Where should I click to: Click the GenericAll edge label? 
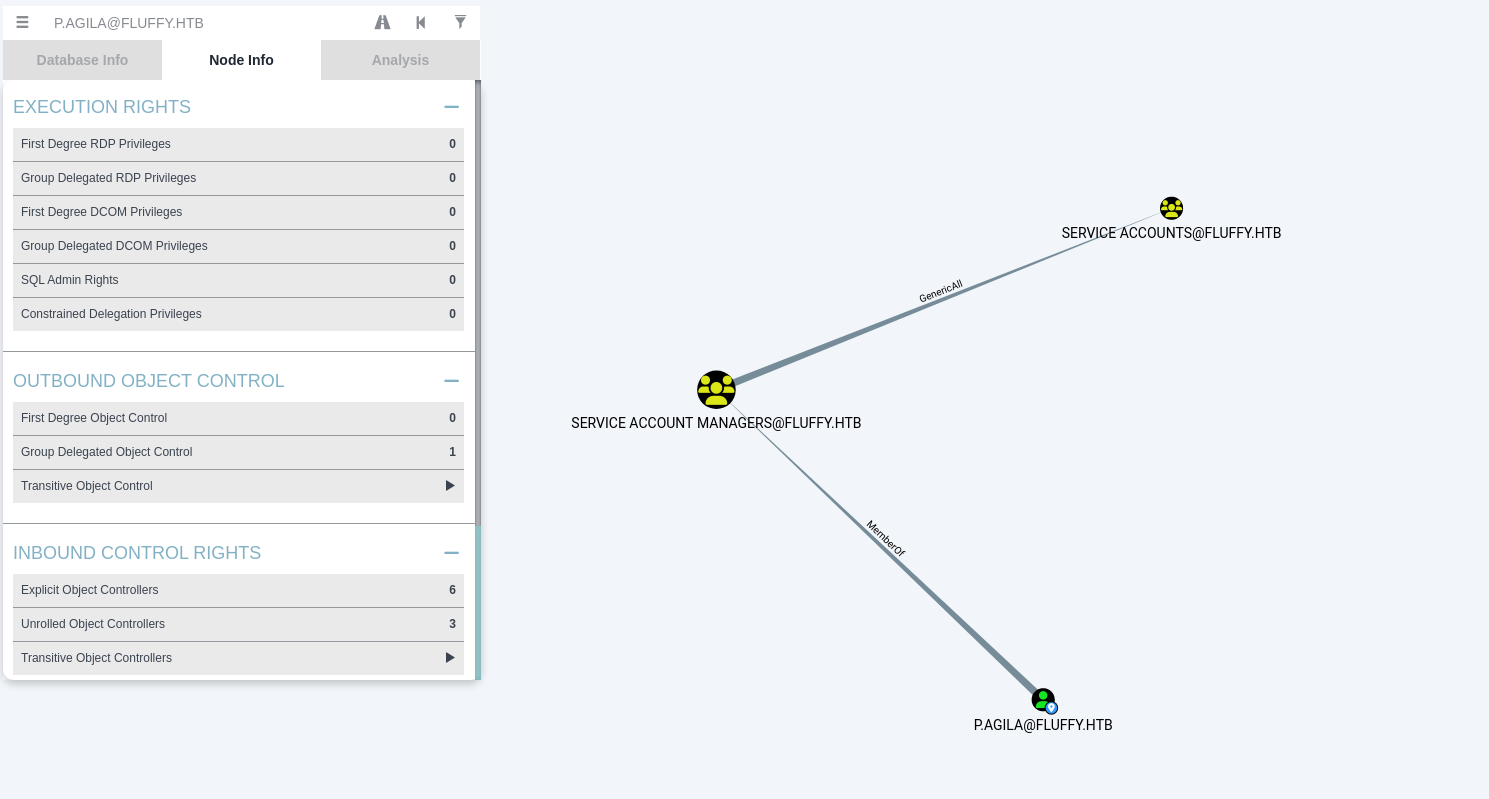(940, 291)
